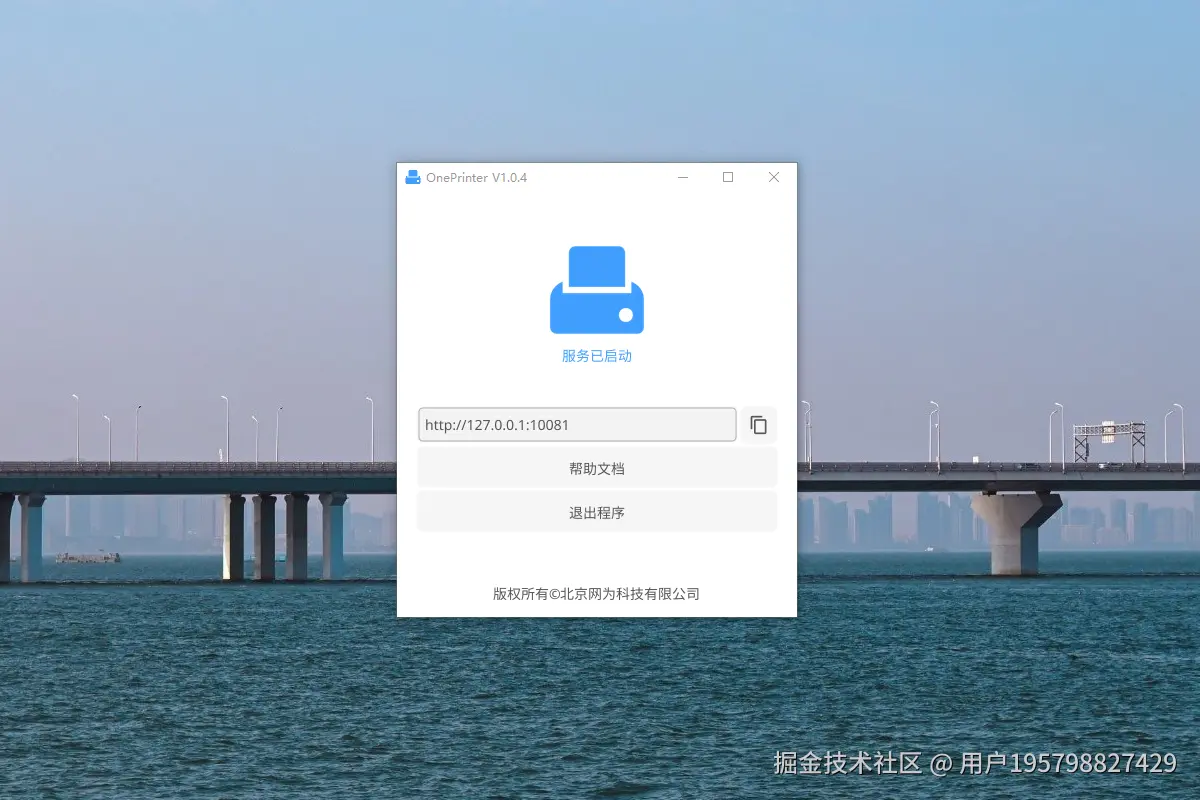
Task: Click the printer icon in the title bar
Action: pyautogui.click(x=412, y=177)
